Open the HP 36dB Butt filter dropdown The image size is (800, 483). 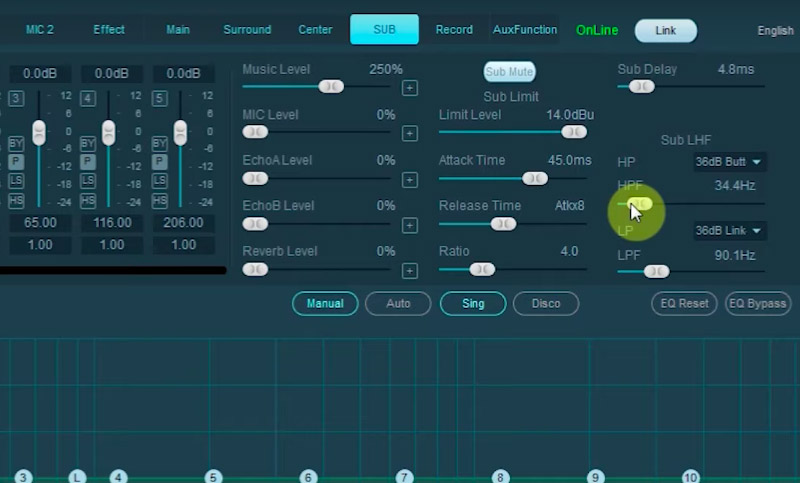(x=729, y=162)
